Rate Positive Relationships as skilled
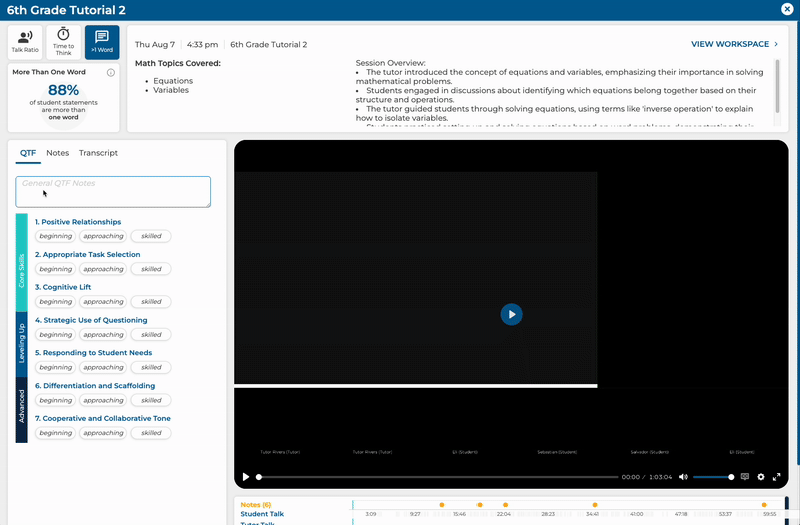 [151, 236]
